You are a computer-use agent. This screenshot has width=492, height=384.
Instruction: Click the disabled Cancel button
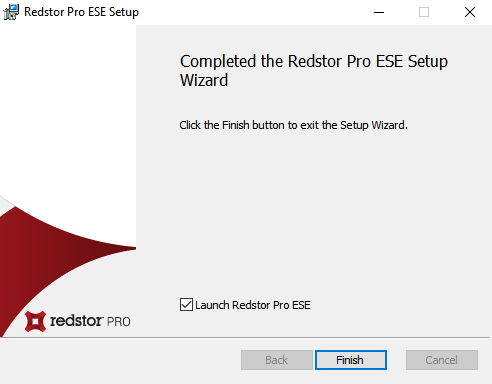442,360
